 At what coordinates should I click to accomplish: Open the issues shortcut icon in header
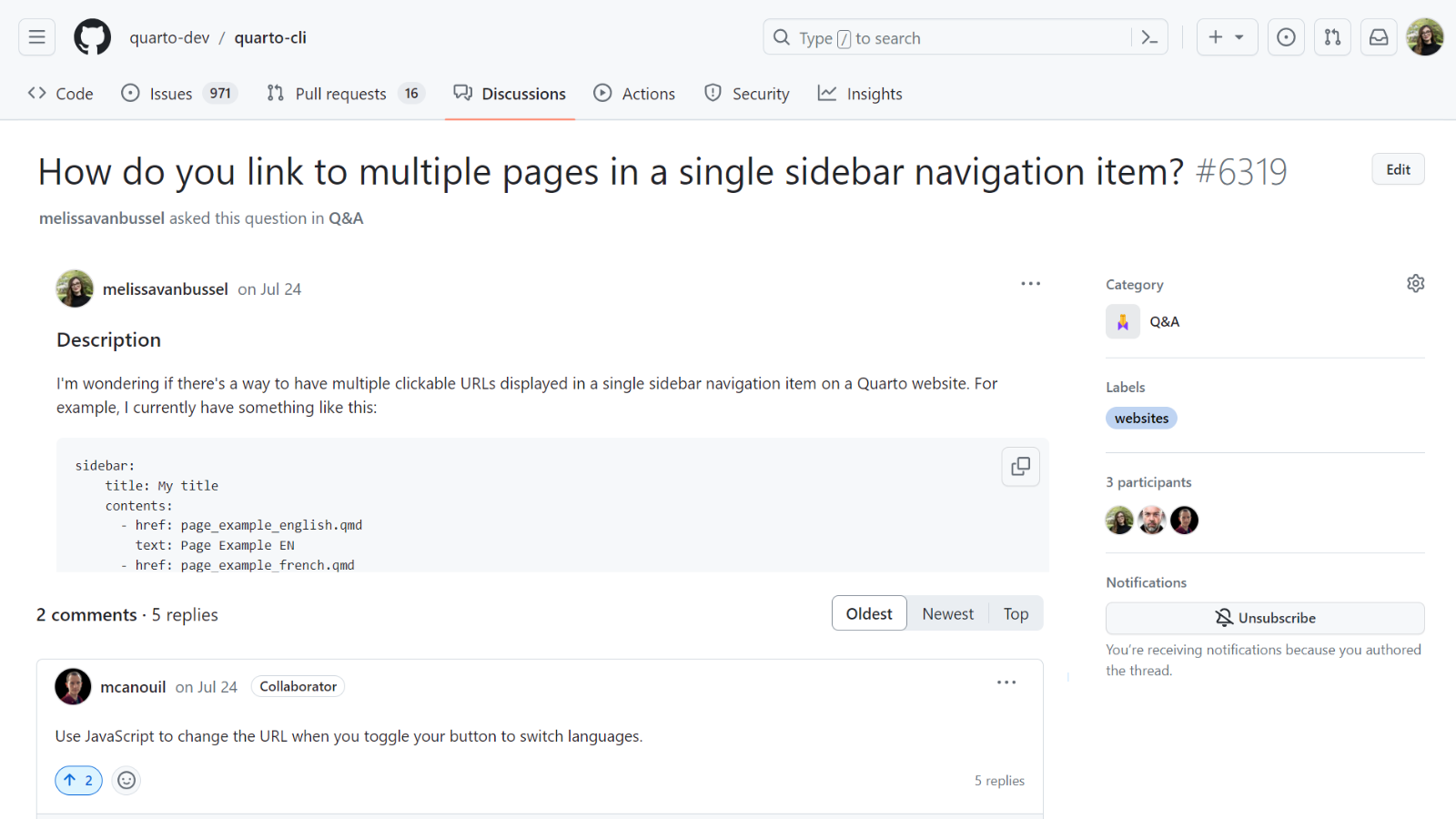pyautogui.click(x=1286, y=37)
